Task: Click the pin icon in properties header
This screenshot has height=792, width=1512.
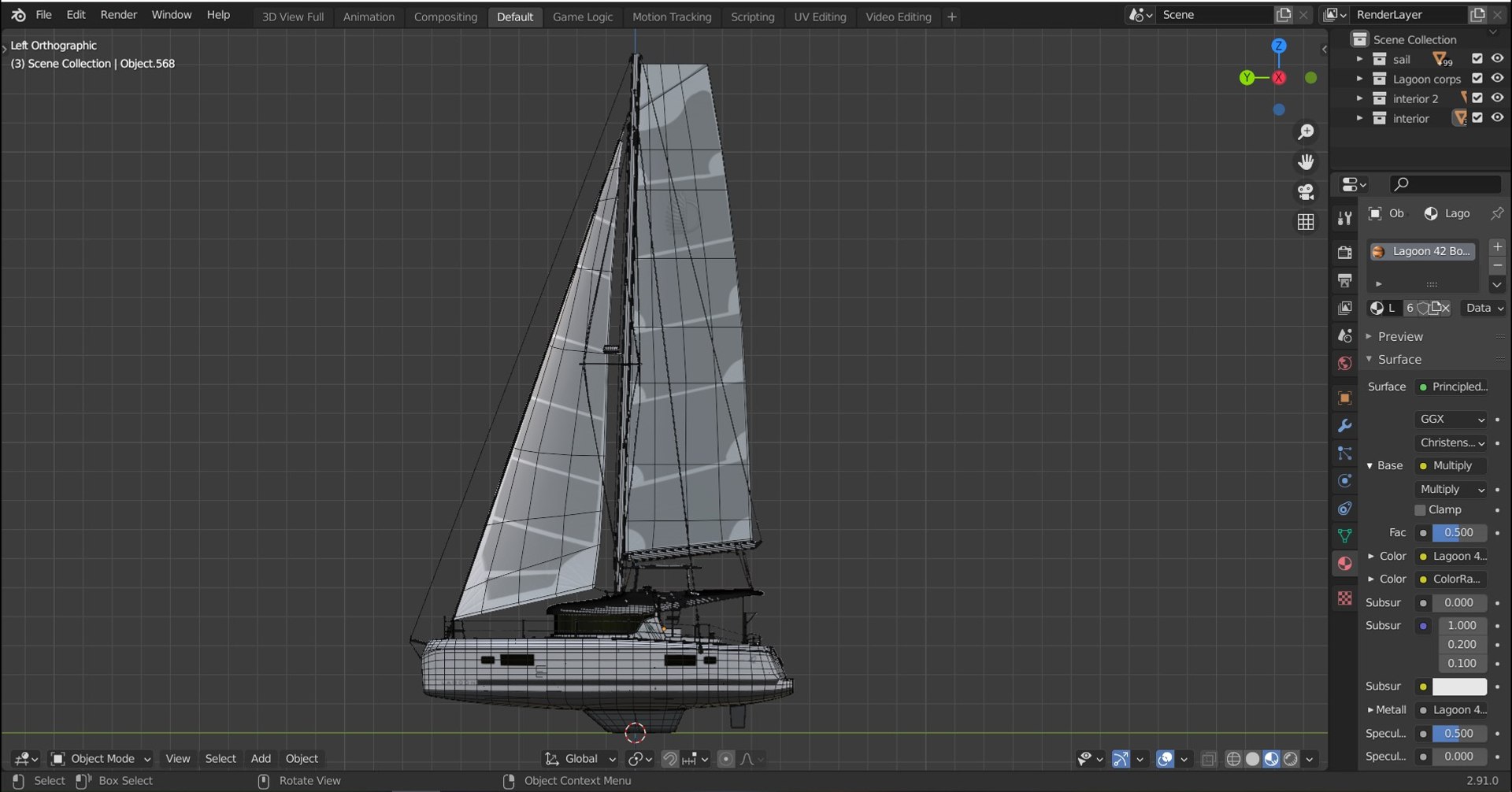Action: (x=1497, y=213)
